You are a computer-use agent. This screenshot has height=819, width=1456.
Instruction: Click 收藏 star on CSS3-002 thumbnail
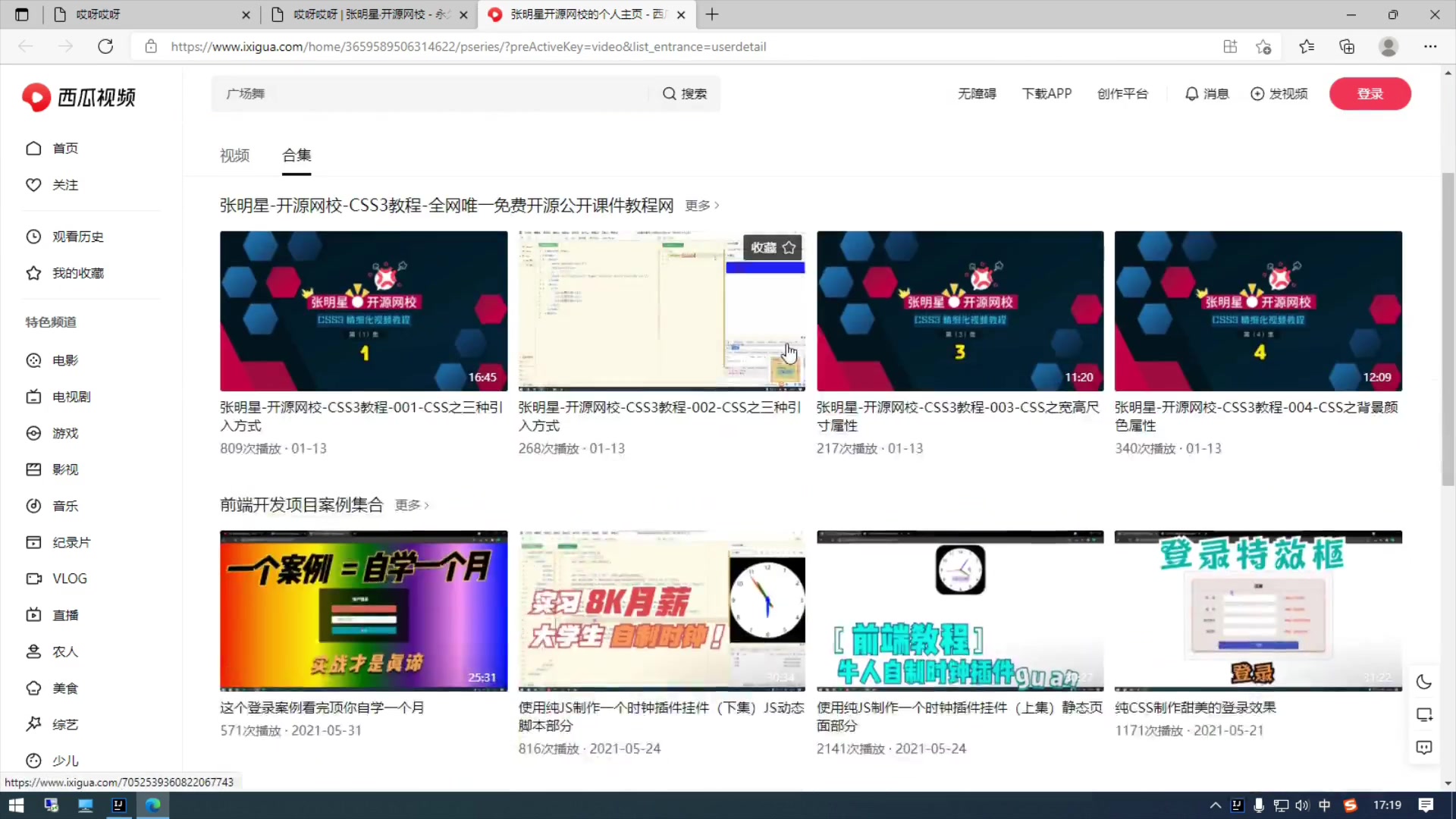coord(773,247)
